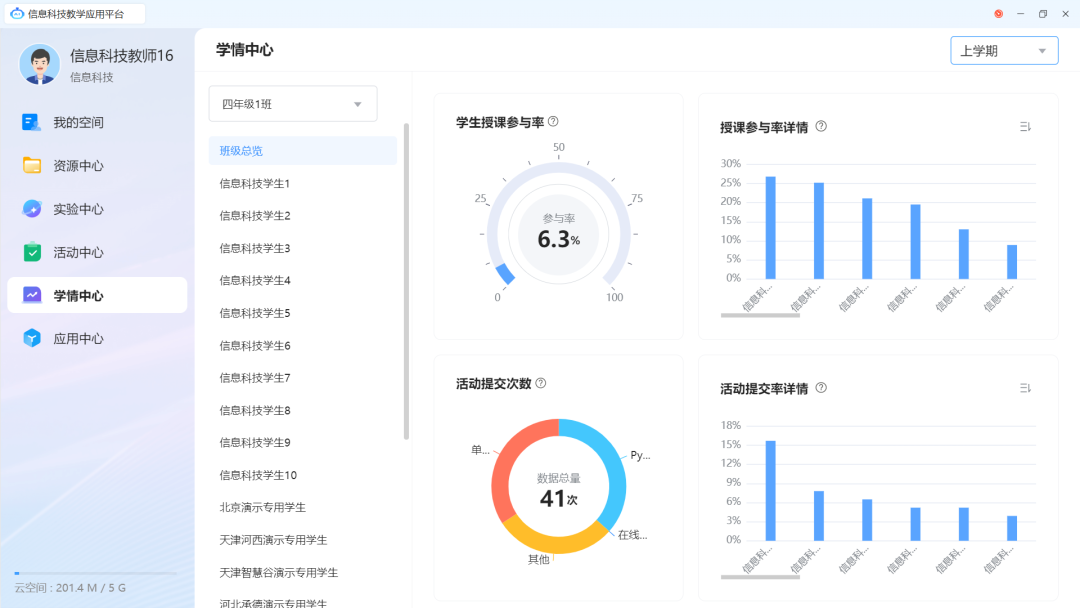
Task: Click the red recording indicator in the title bar
Action: pyautogui.click(x=996, y=14)
